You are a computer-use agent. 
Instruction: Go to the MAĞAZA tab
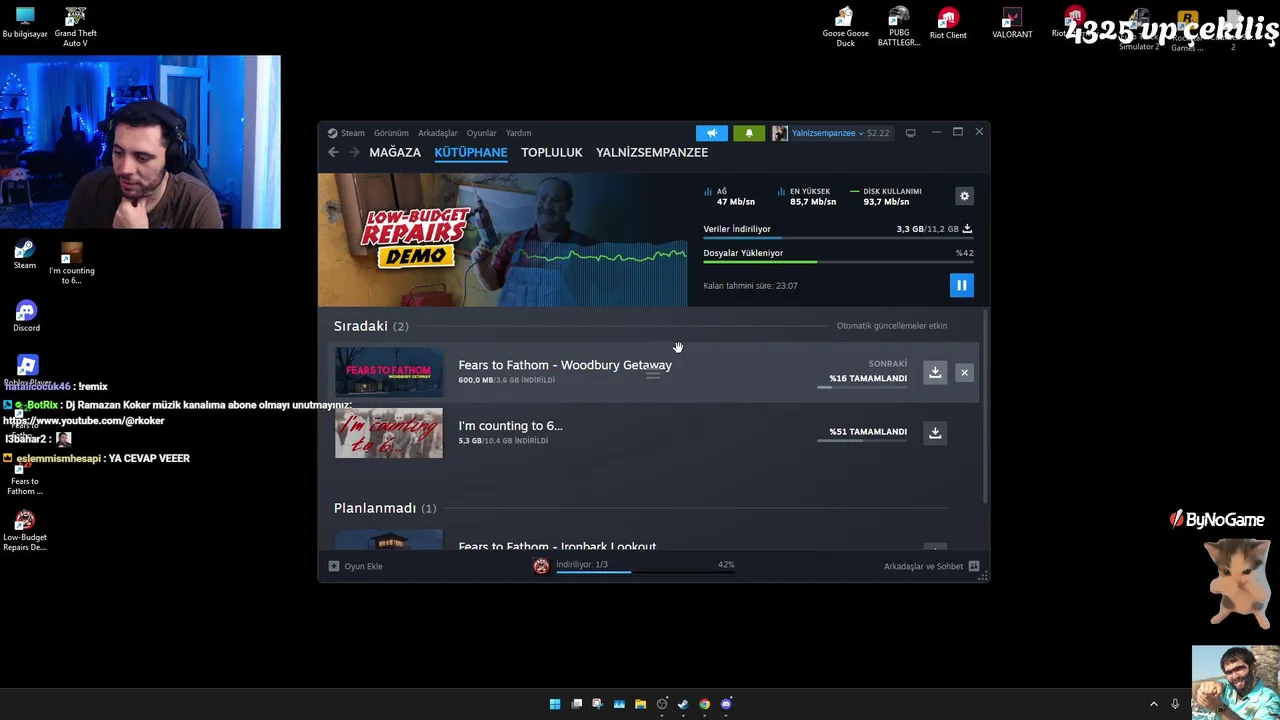[x=395, y=152]
